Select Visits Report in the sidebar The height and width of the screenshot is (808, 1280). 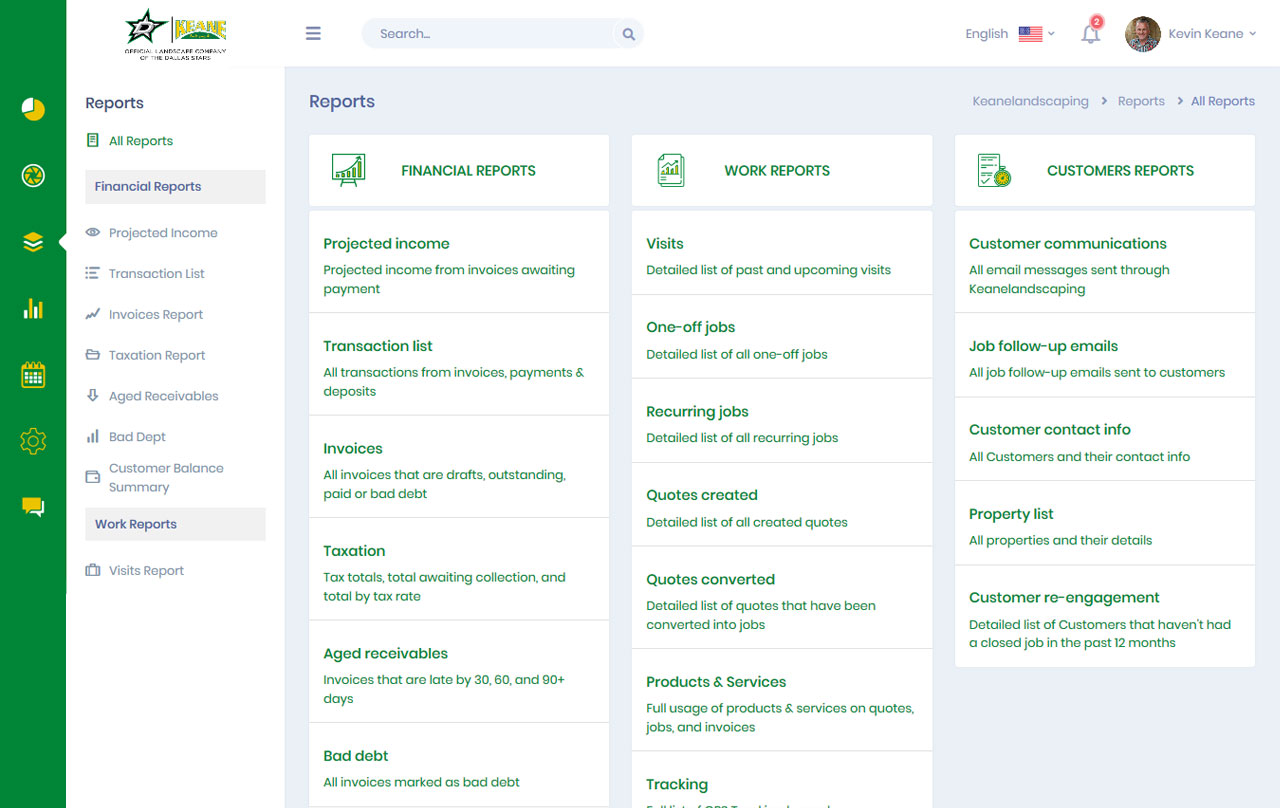point(145,570)
